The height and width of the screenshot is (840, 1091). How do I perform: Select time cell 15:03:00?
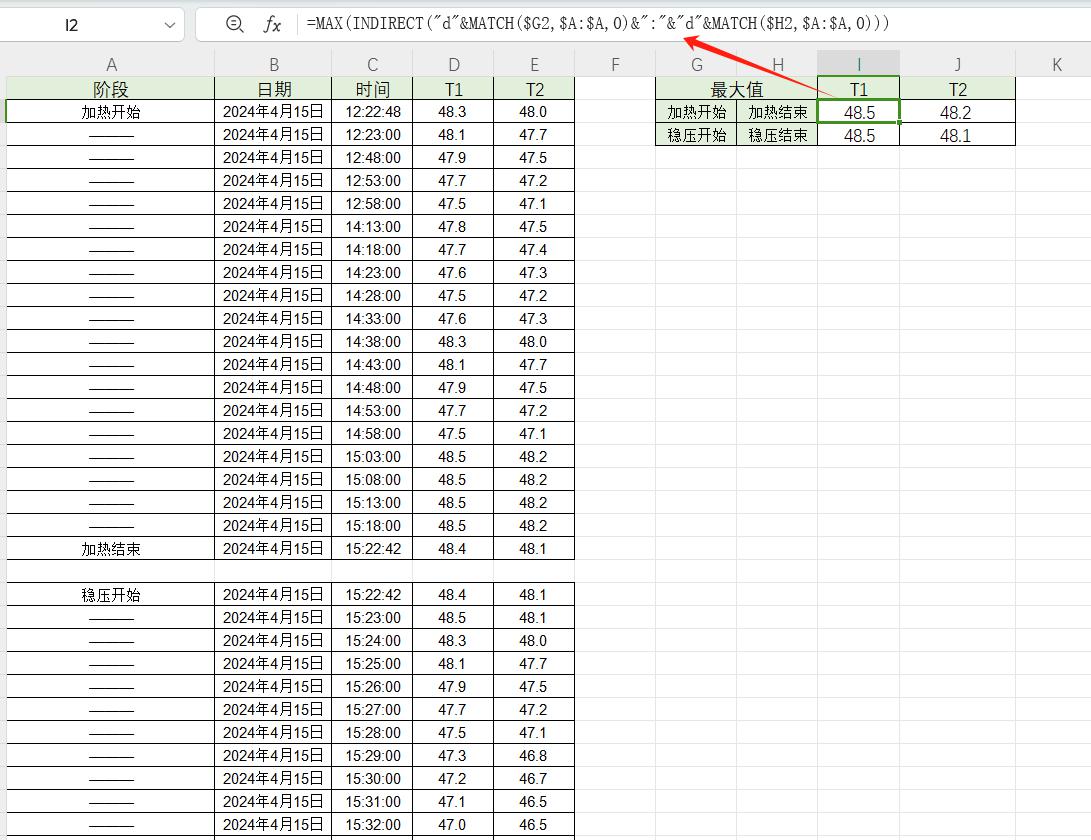click(x=372, y=457)
